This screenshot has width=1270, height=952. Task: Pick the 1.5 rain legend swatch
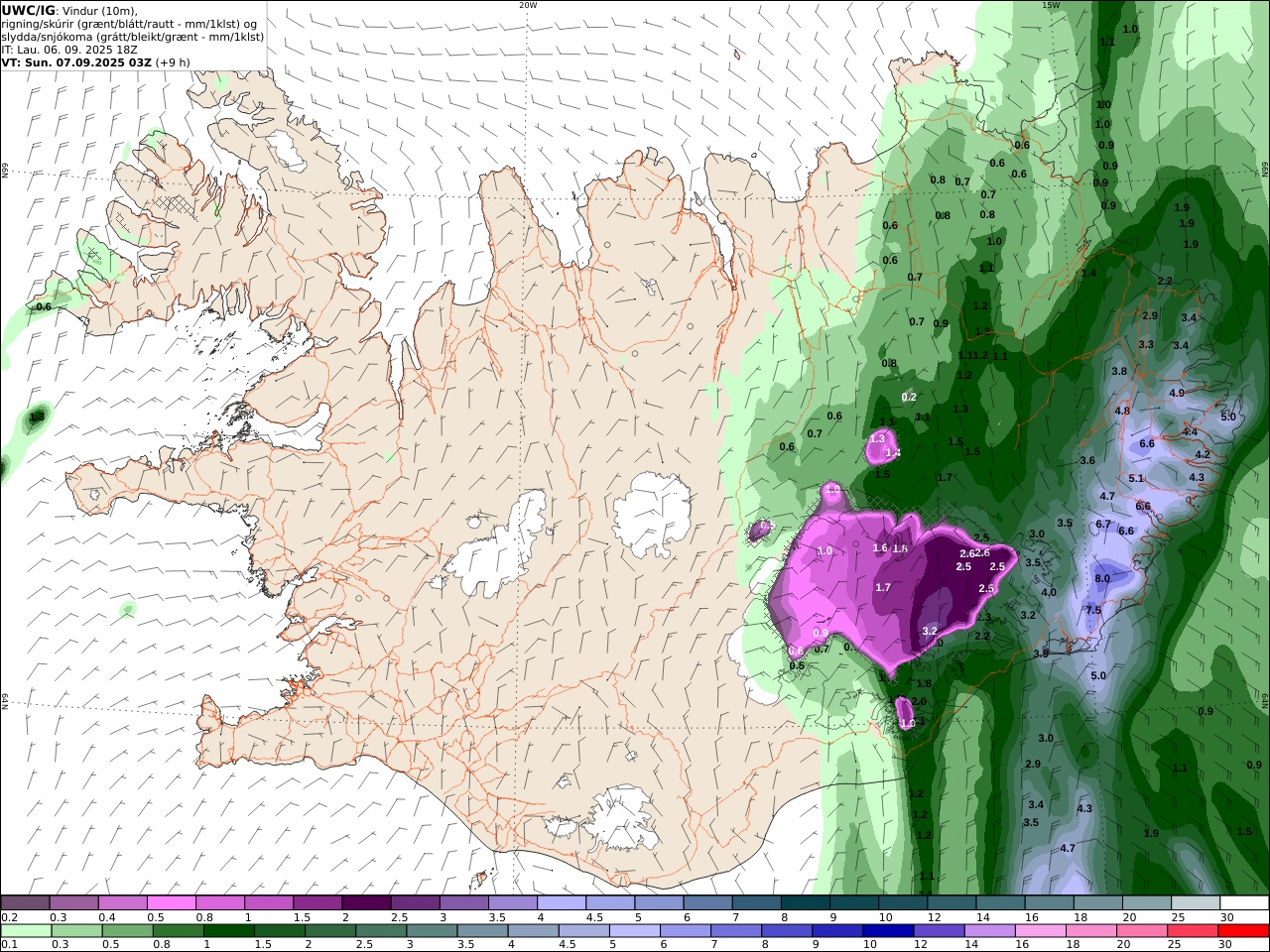[280, 931]
